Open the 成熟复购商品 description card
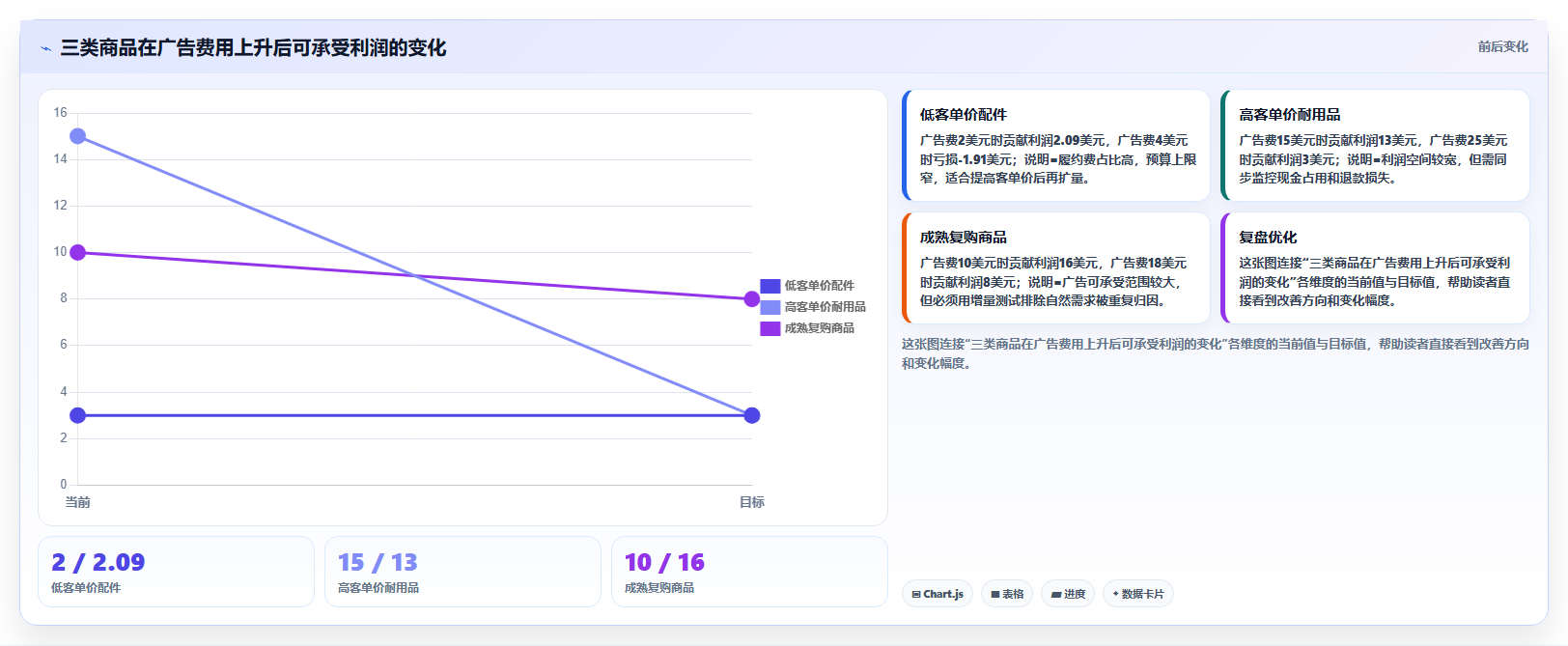 (1055, 267)
